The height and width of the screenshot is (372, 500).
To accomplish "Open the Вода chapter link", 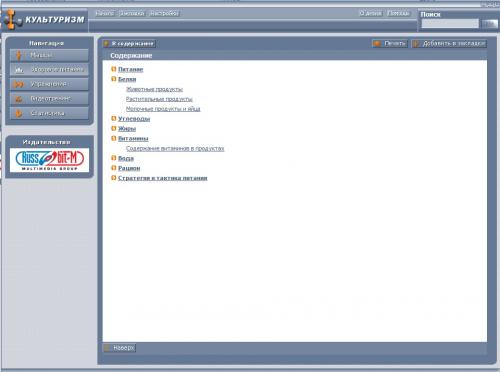I will 126,158.
